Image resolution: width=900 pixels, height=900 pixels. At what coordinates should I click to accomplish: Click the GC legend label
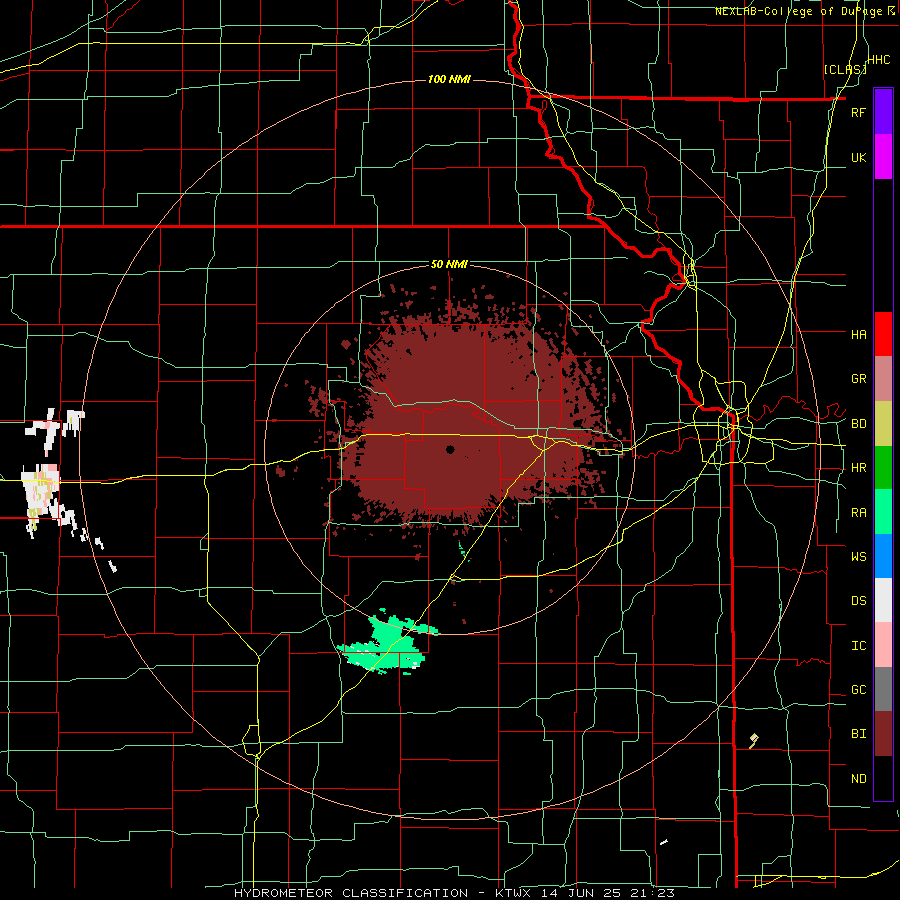tap(858, 689)
